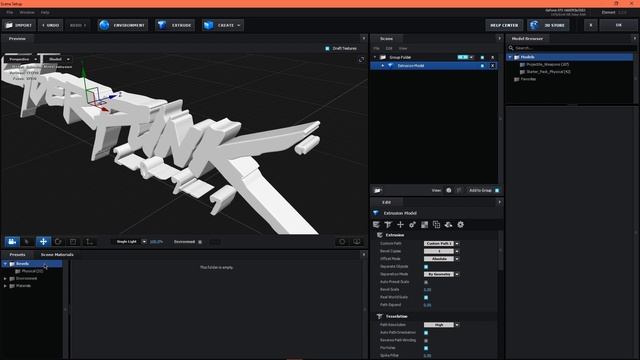Viewport: 640px width, 360px height.
Task: Open the Transform cross icon in Edit toolbar
Action: point(400,224)
